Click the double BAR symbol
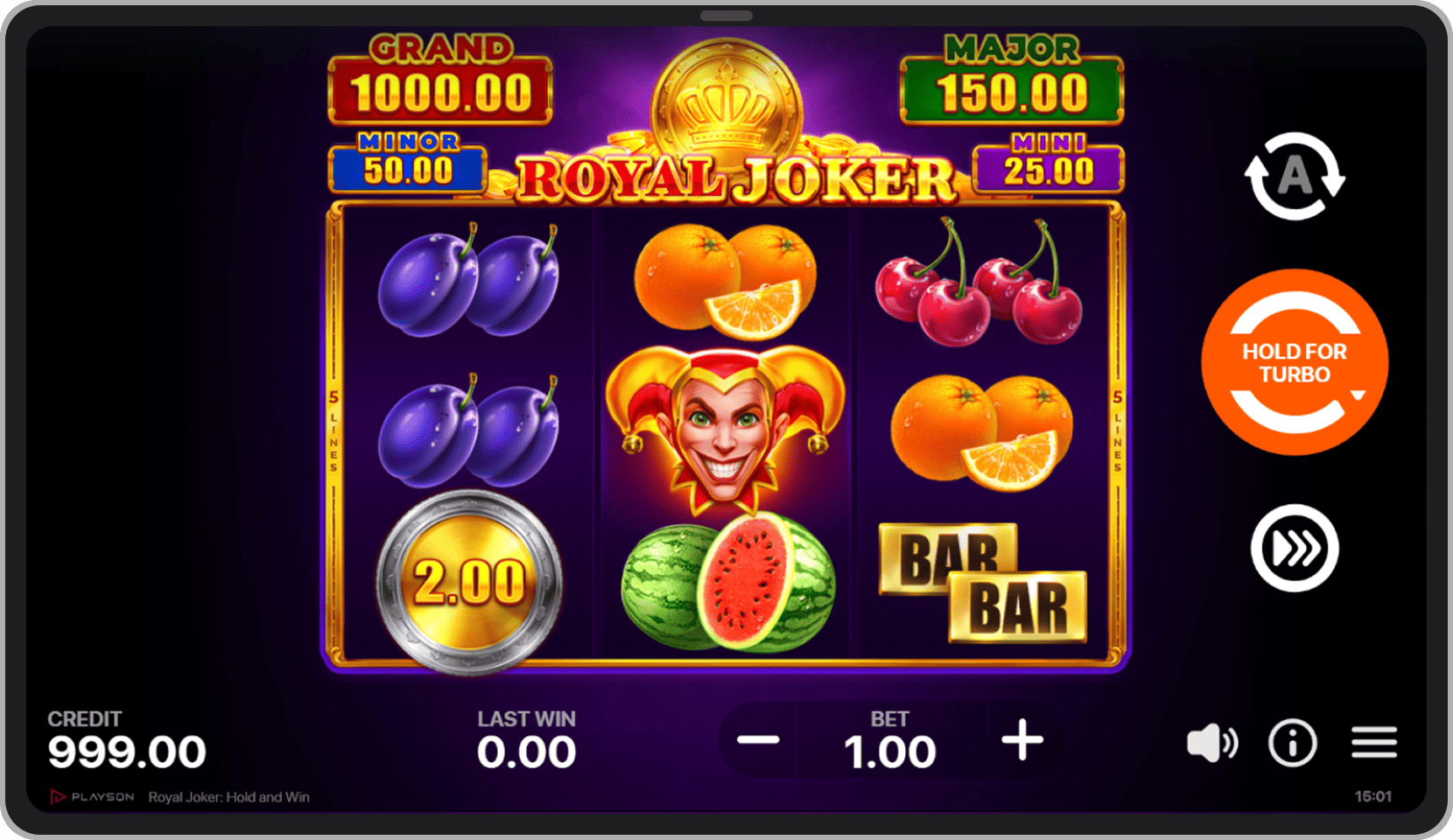 (x=982, y=583)
